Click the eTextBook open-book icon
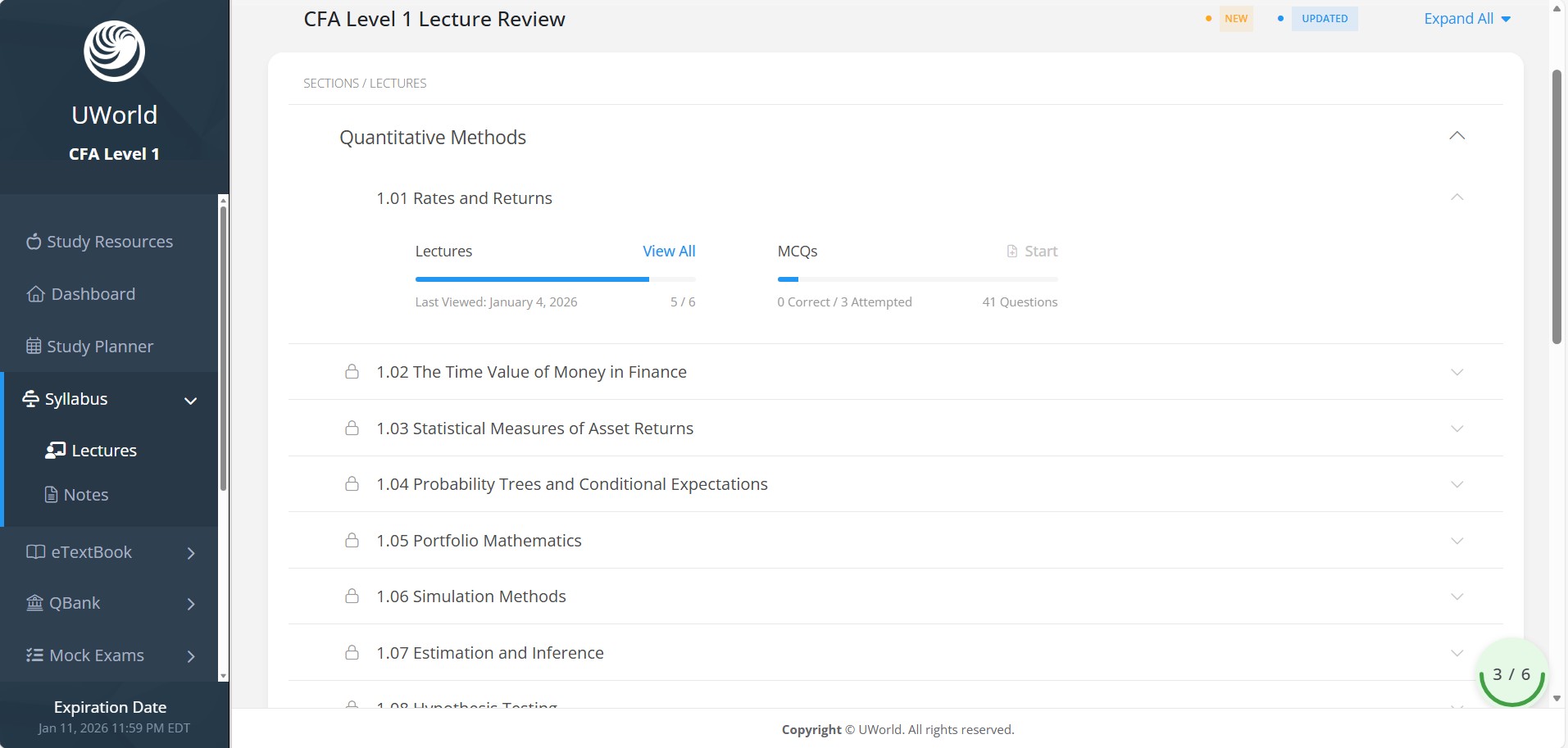1568x748 pixels. (35, 551)
